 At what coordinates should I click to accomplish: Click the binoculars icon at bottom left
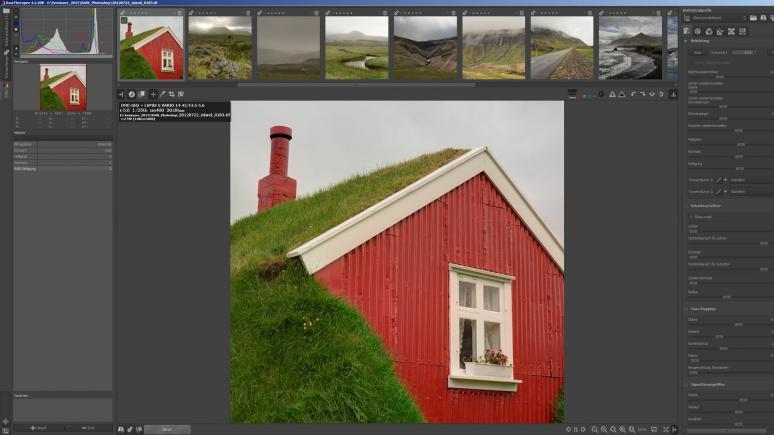(x=121, y=430)
